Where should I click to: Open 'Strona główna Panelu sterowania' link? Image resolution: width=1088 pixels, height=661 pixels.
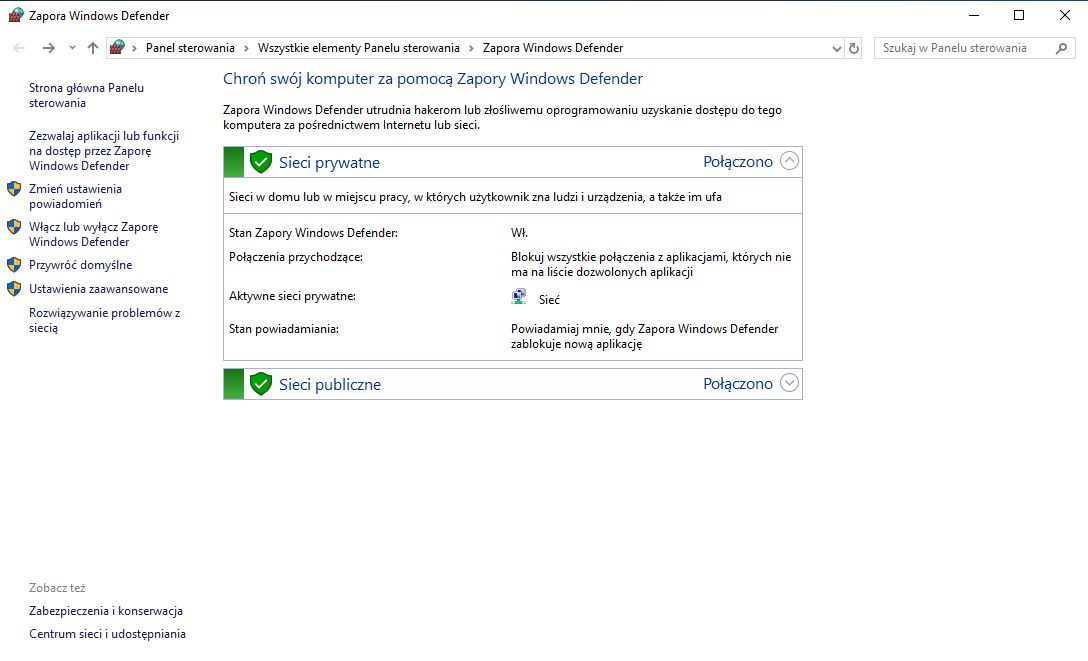click(87, 96)
